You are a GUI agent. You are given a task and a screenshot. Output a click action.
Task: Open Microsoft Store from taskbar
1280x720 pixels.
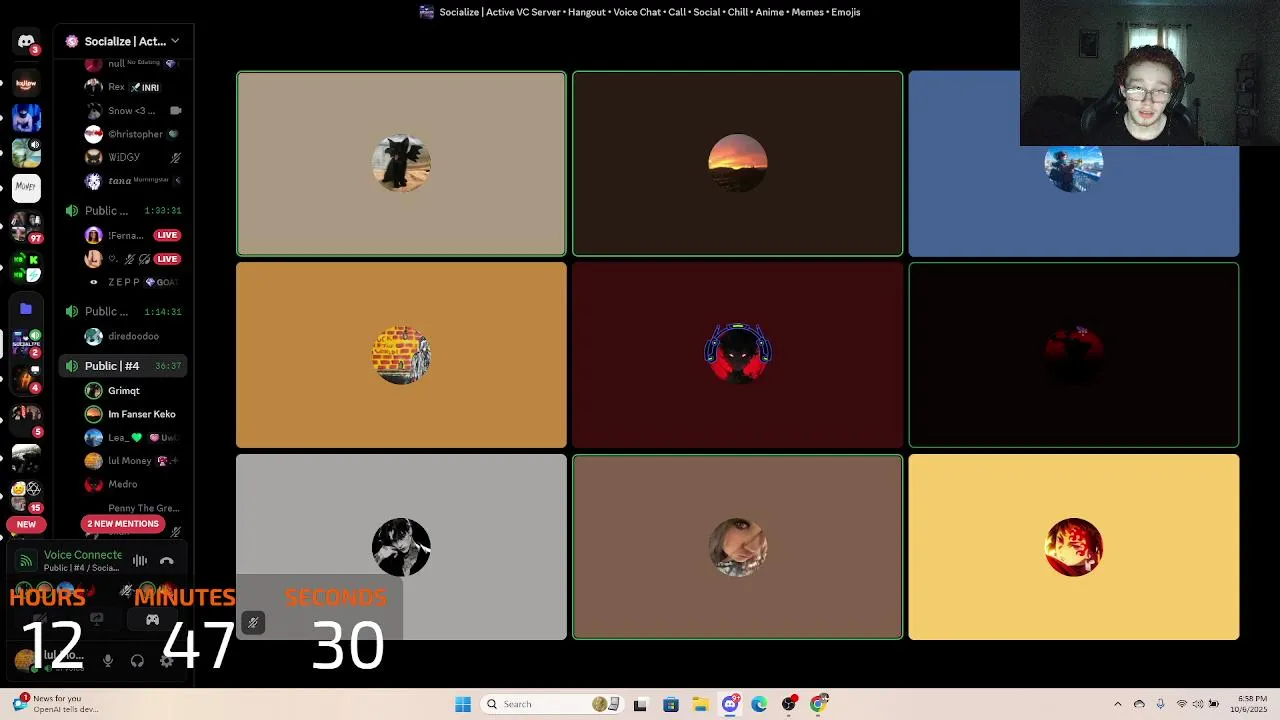click(x=670, y=704)
